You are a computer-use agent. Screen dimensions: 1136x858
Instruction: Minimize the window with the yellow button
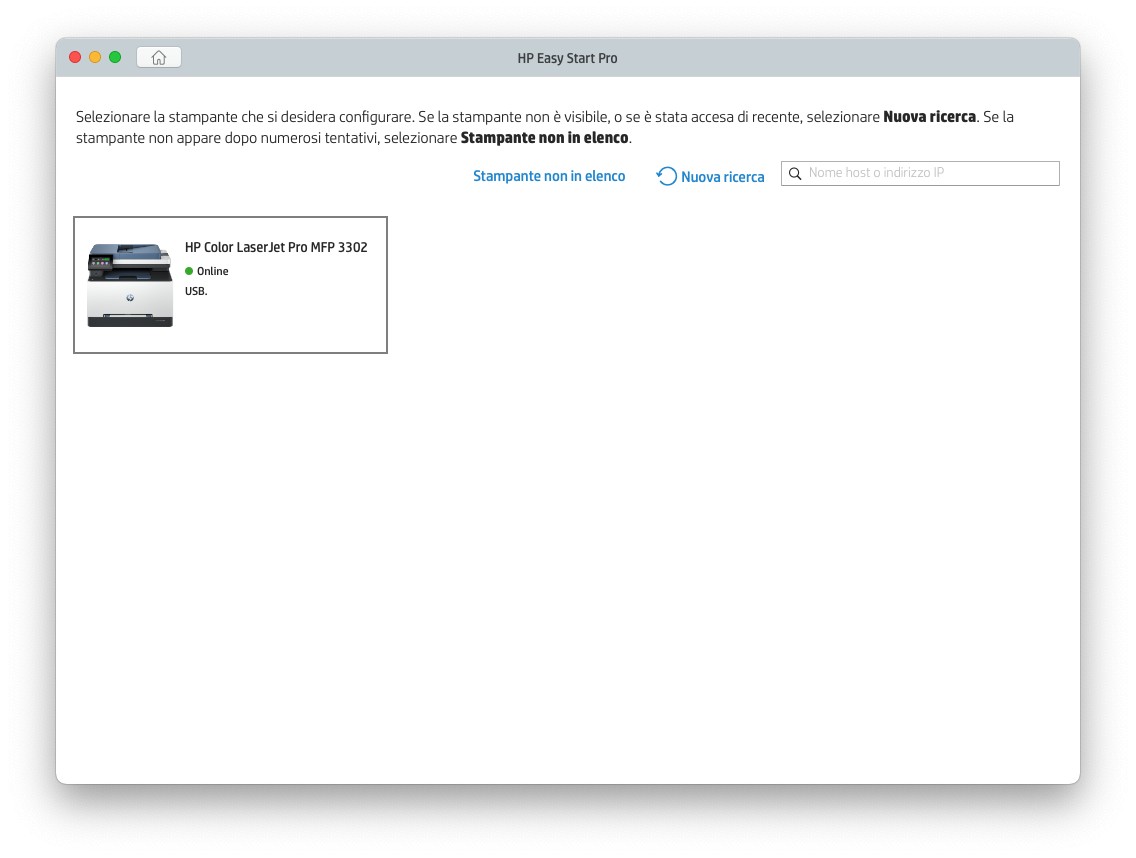[95, 57]
